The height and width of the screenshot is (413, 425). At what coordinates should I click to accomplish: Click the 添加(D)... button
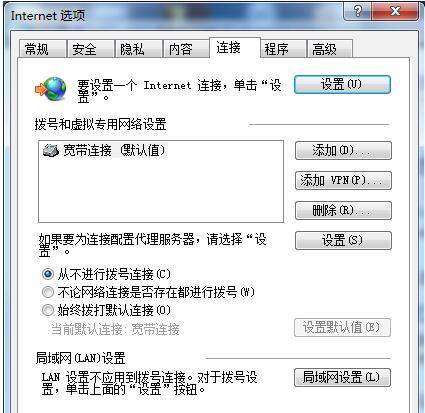(x=343, y=151)
